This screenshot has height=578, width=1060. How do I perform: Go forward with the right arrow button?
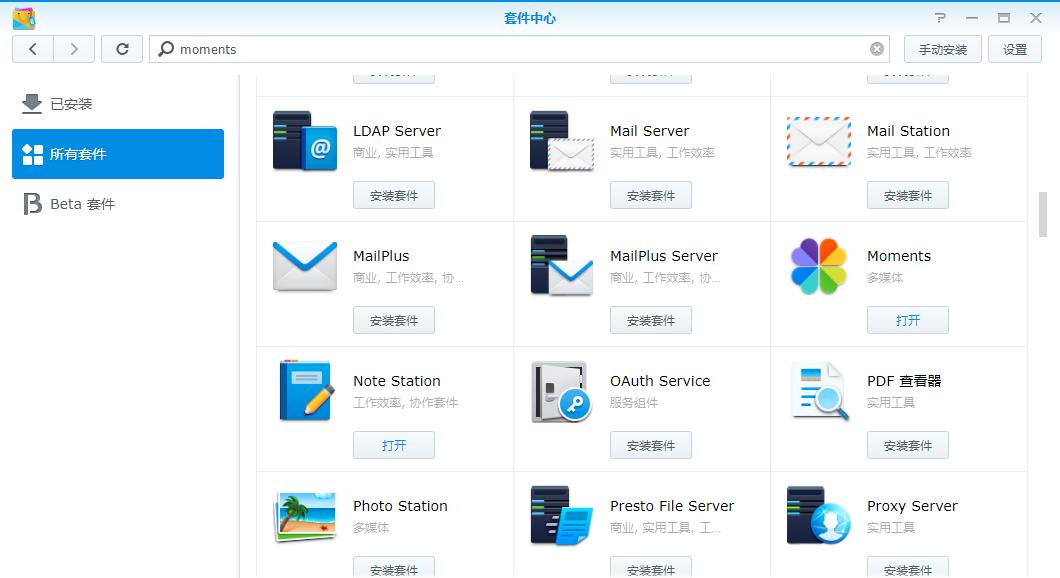(74, 49)
